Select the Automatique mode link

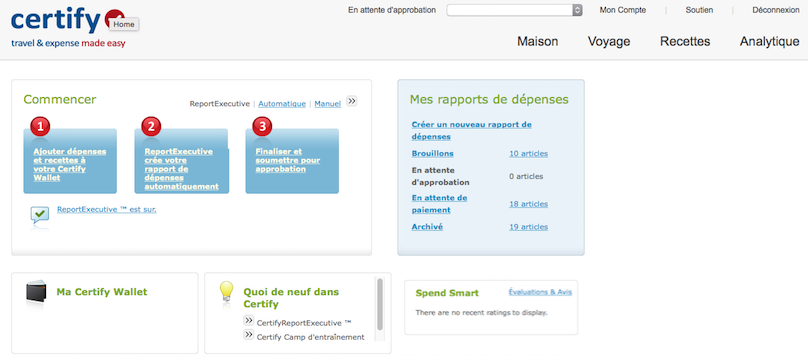click(282, 104)
